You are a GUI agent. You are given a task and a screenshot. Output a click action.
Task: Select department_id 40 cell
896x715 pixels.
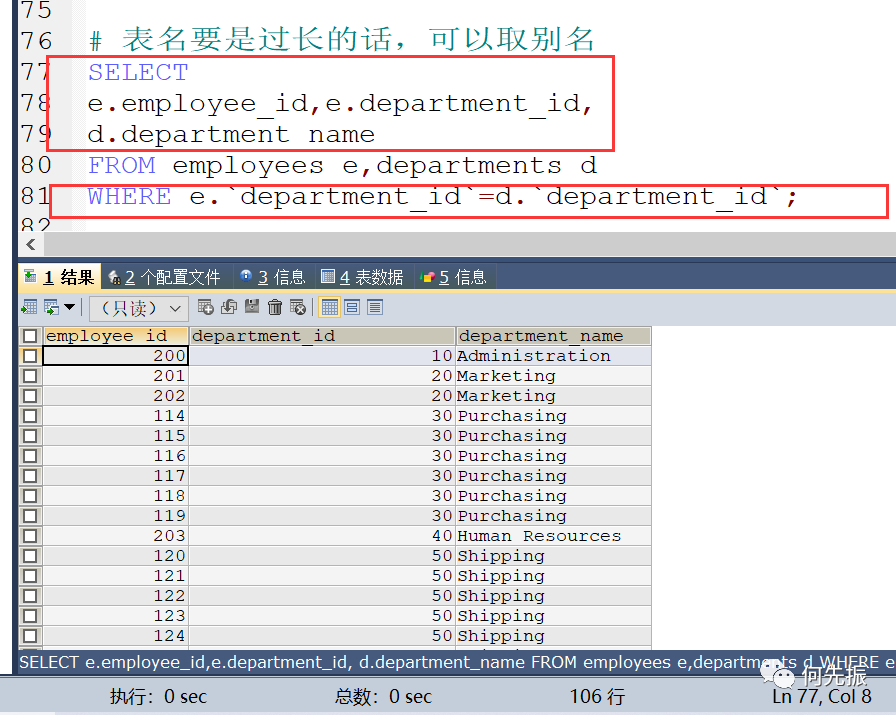pyautogui.click(x=322, y=536)
